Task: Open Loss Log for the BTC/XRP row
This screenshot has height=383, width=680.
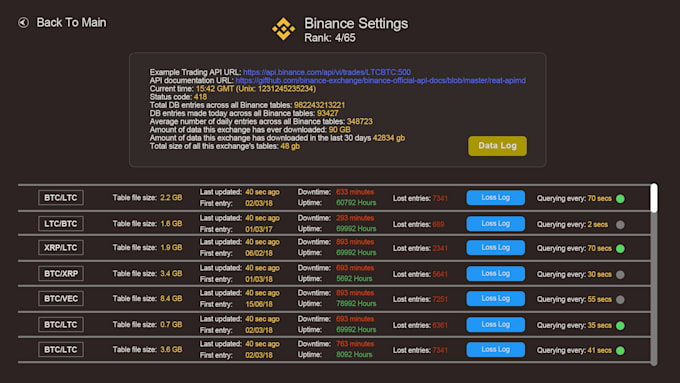Action: (496, 274)
